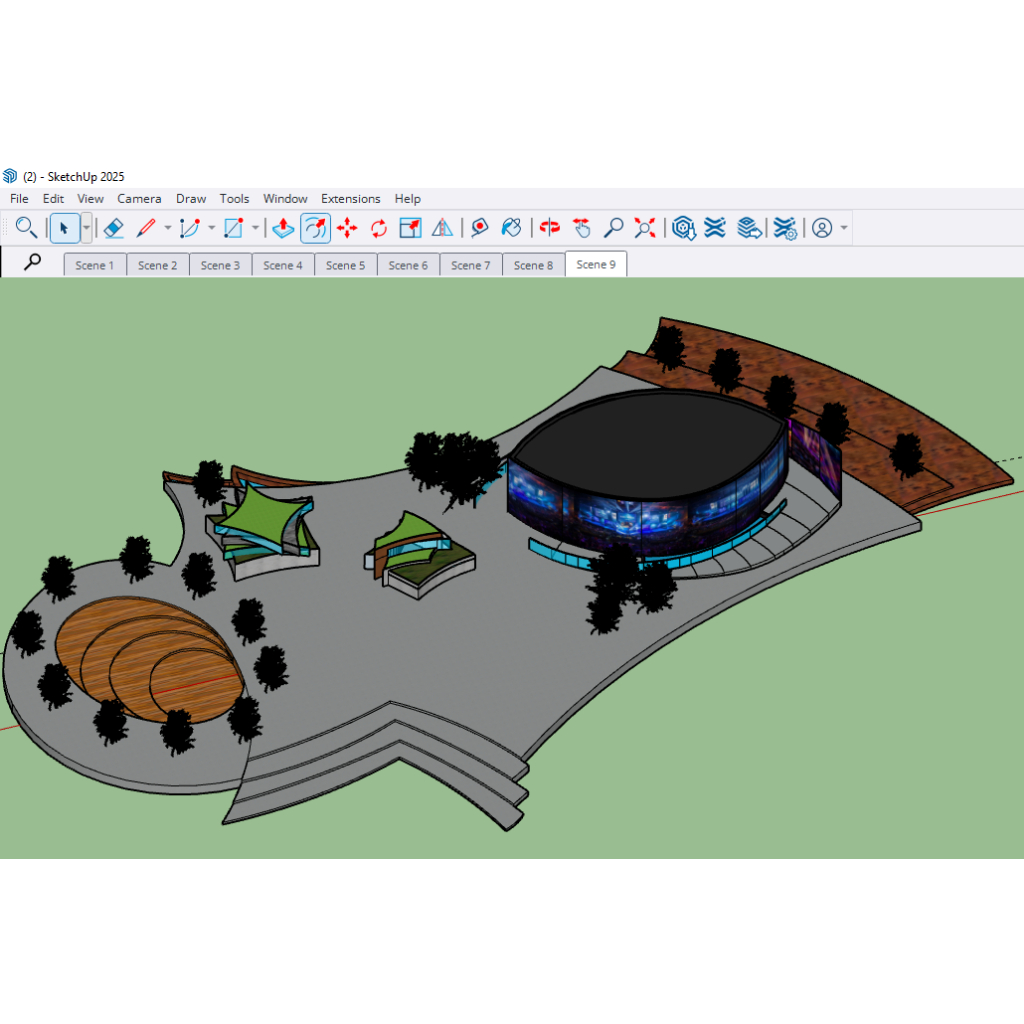Image resolution: width=1024 pixels, height=1024 pixels.
Task: Switch to the Scene 2 tab
Action: [157, 265]
